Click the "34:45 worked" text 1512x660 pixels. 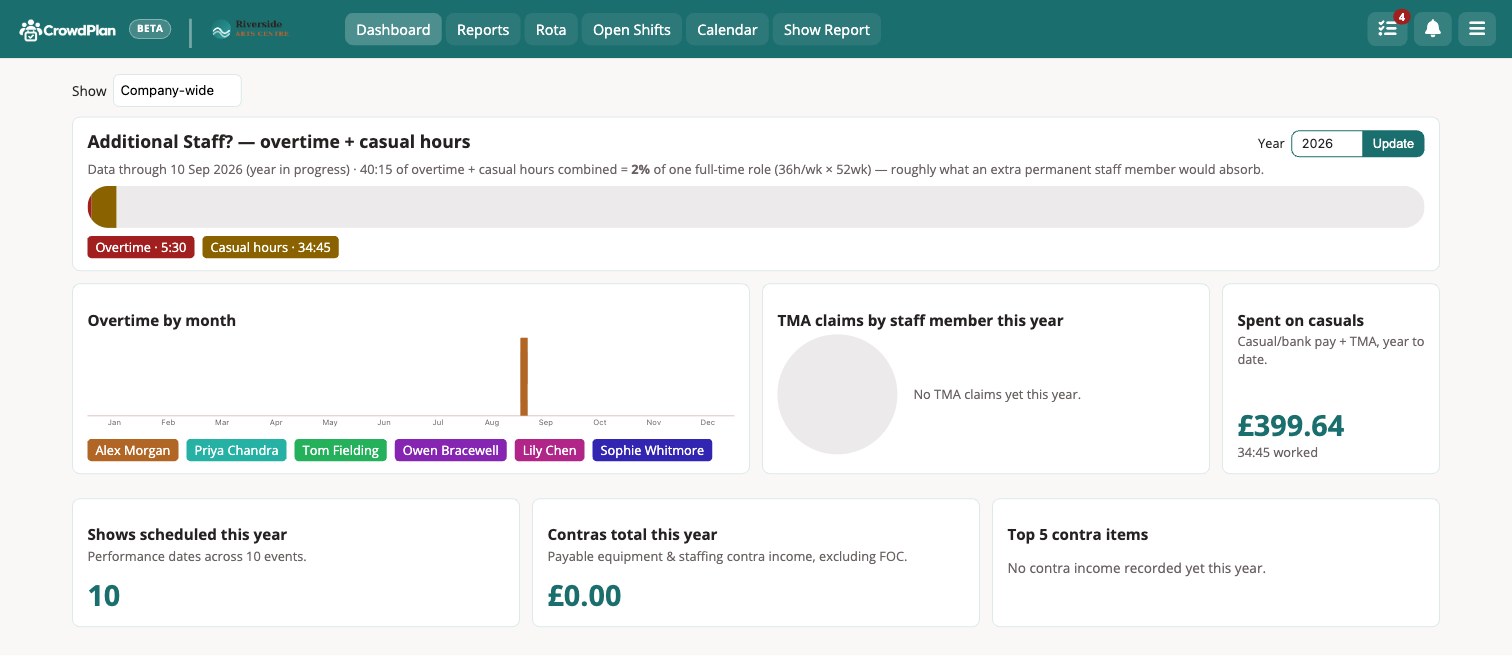click(1277, 452)
